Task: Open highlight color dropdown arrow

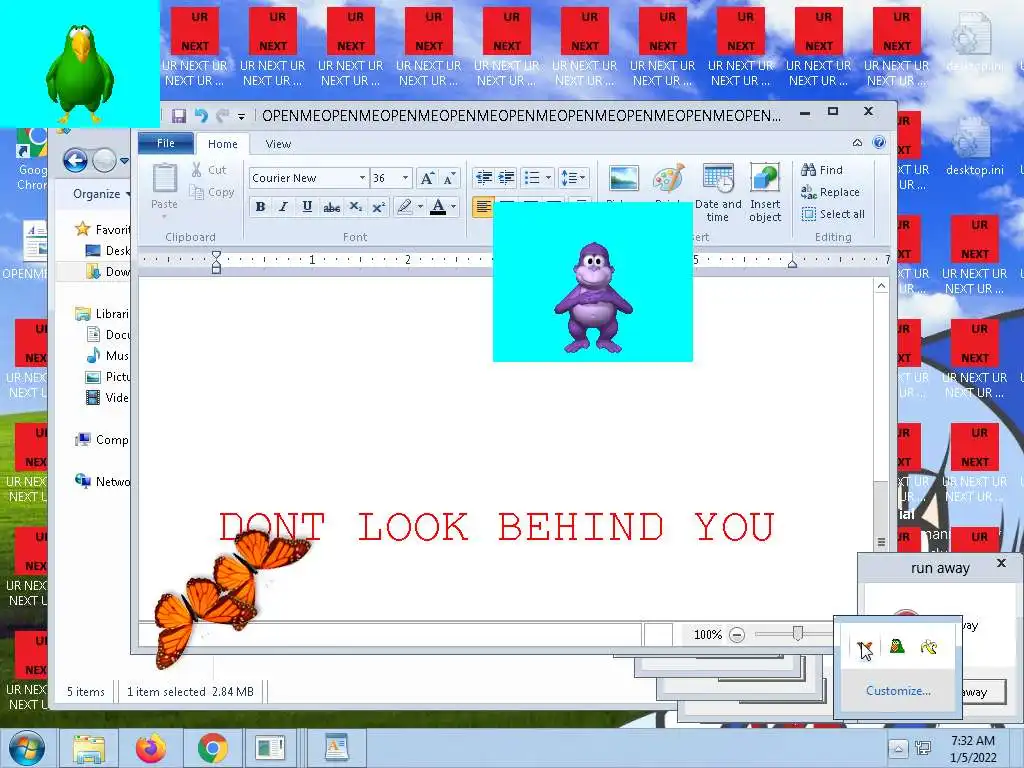Action: pos(420,207)
